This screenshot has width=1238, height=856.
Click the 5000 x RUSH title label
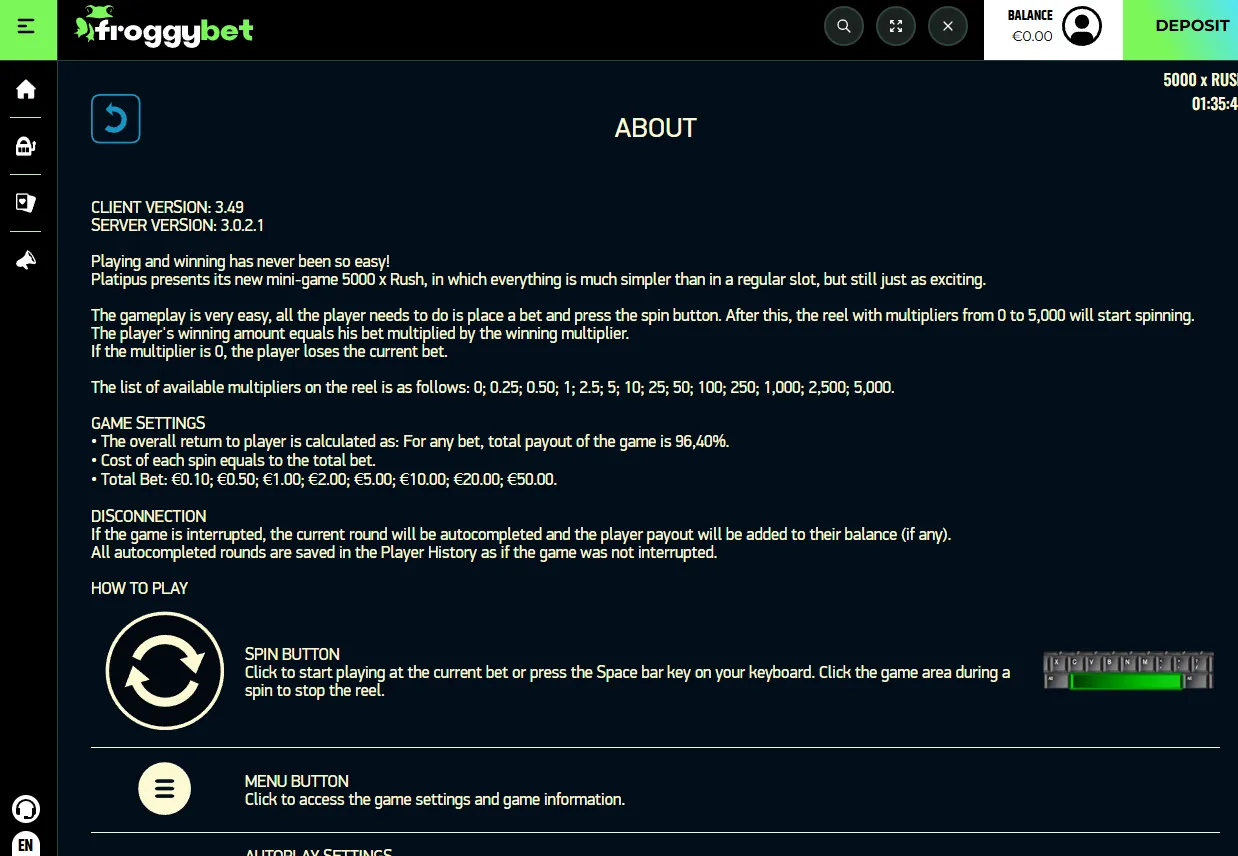1200,80
